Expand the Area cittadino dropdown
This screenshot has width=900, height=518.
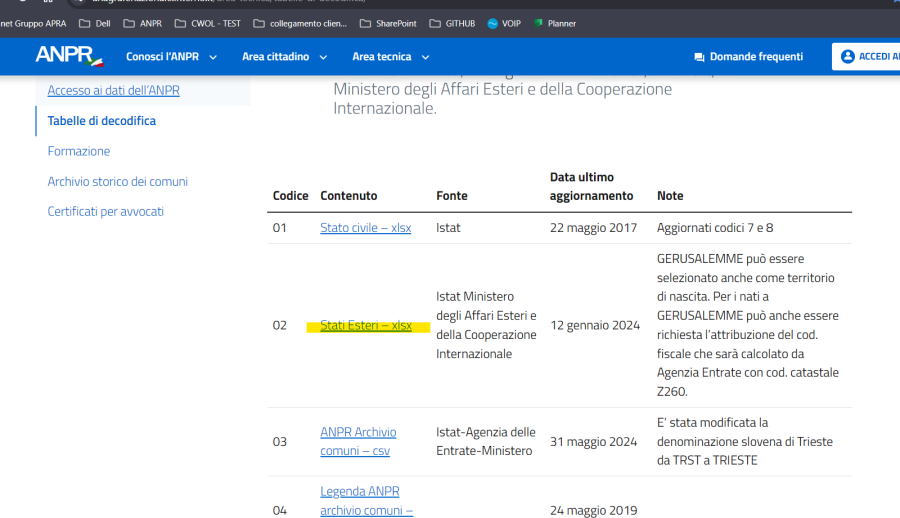coord(284,57)
